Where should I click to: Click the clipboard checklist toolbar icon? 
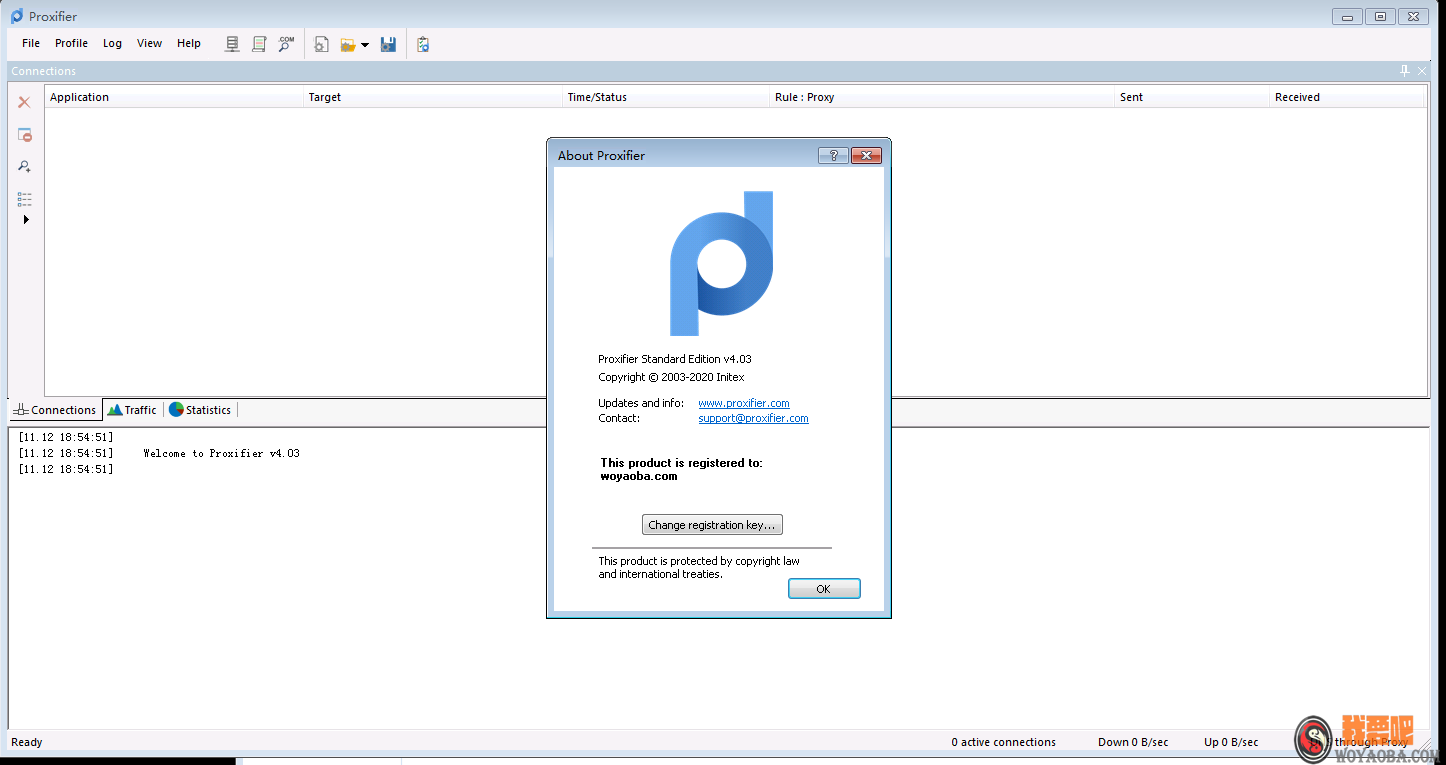423,44
